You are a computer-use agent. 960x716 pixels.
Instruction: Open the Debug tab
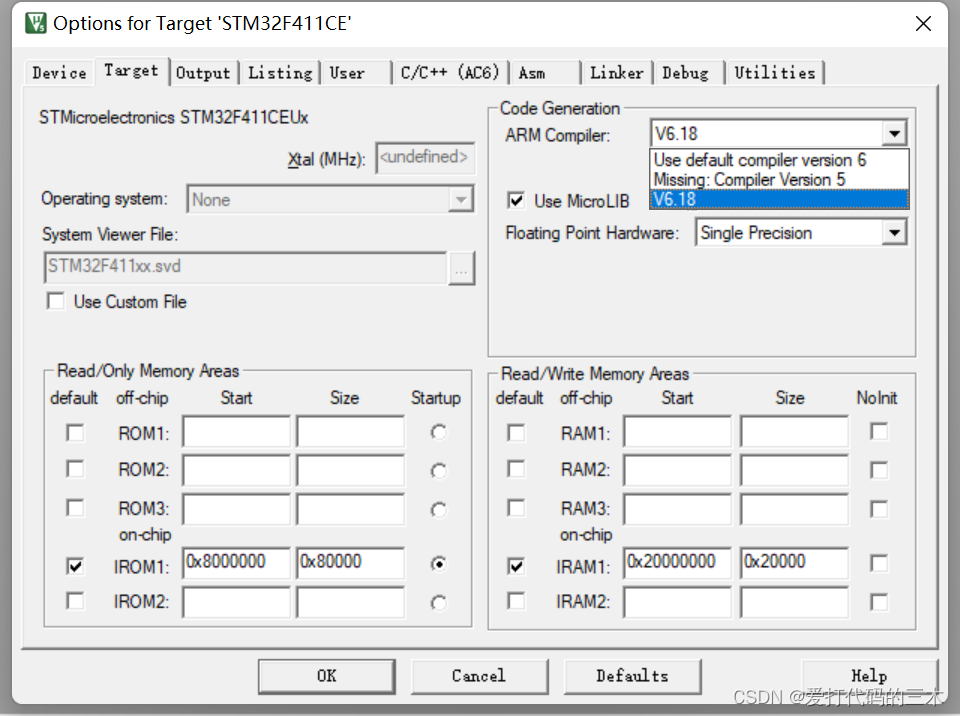(689, 73)
